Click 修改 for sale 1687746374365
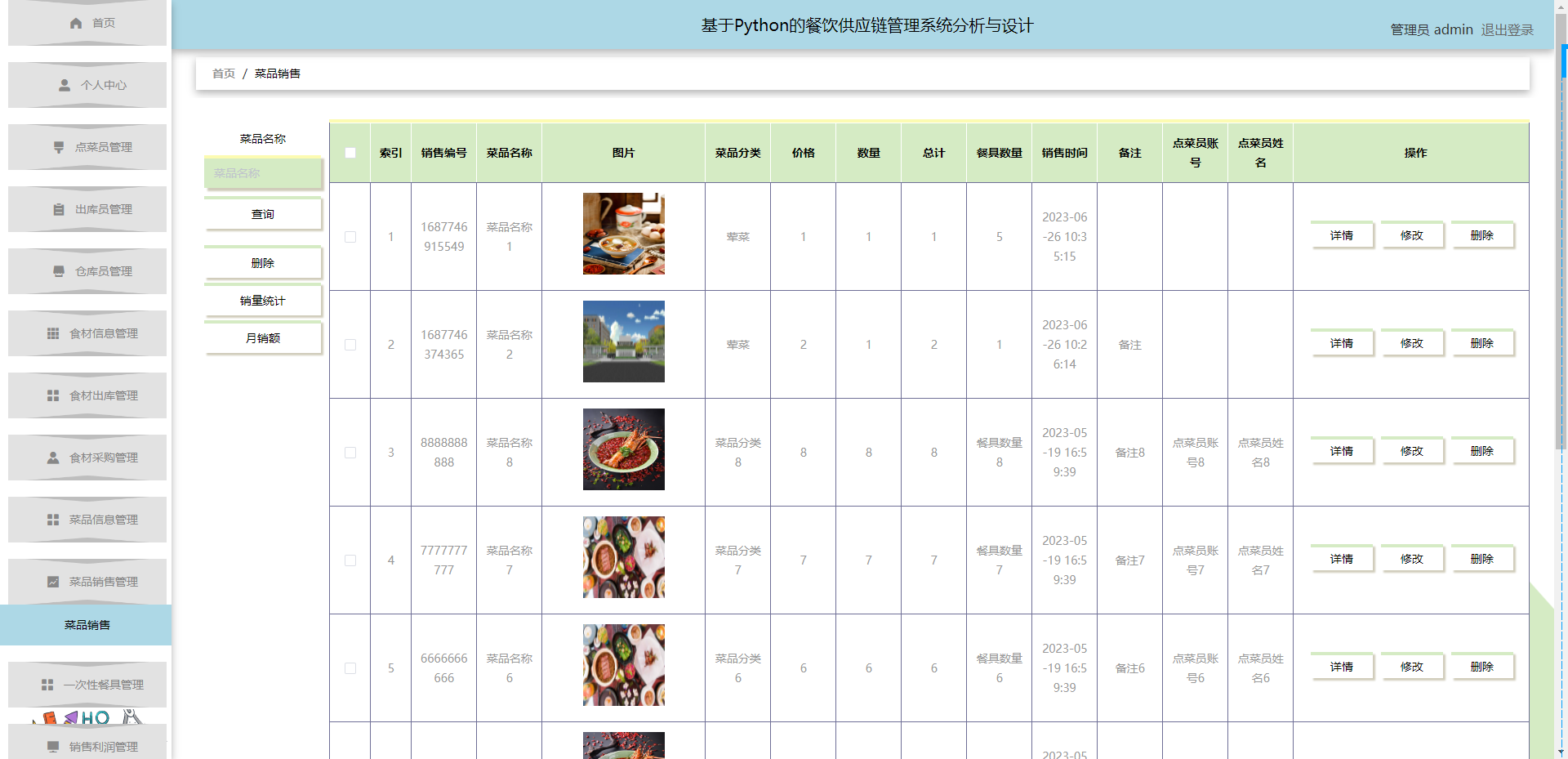The image size is (1568, 759). 1412,343
